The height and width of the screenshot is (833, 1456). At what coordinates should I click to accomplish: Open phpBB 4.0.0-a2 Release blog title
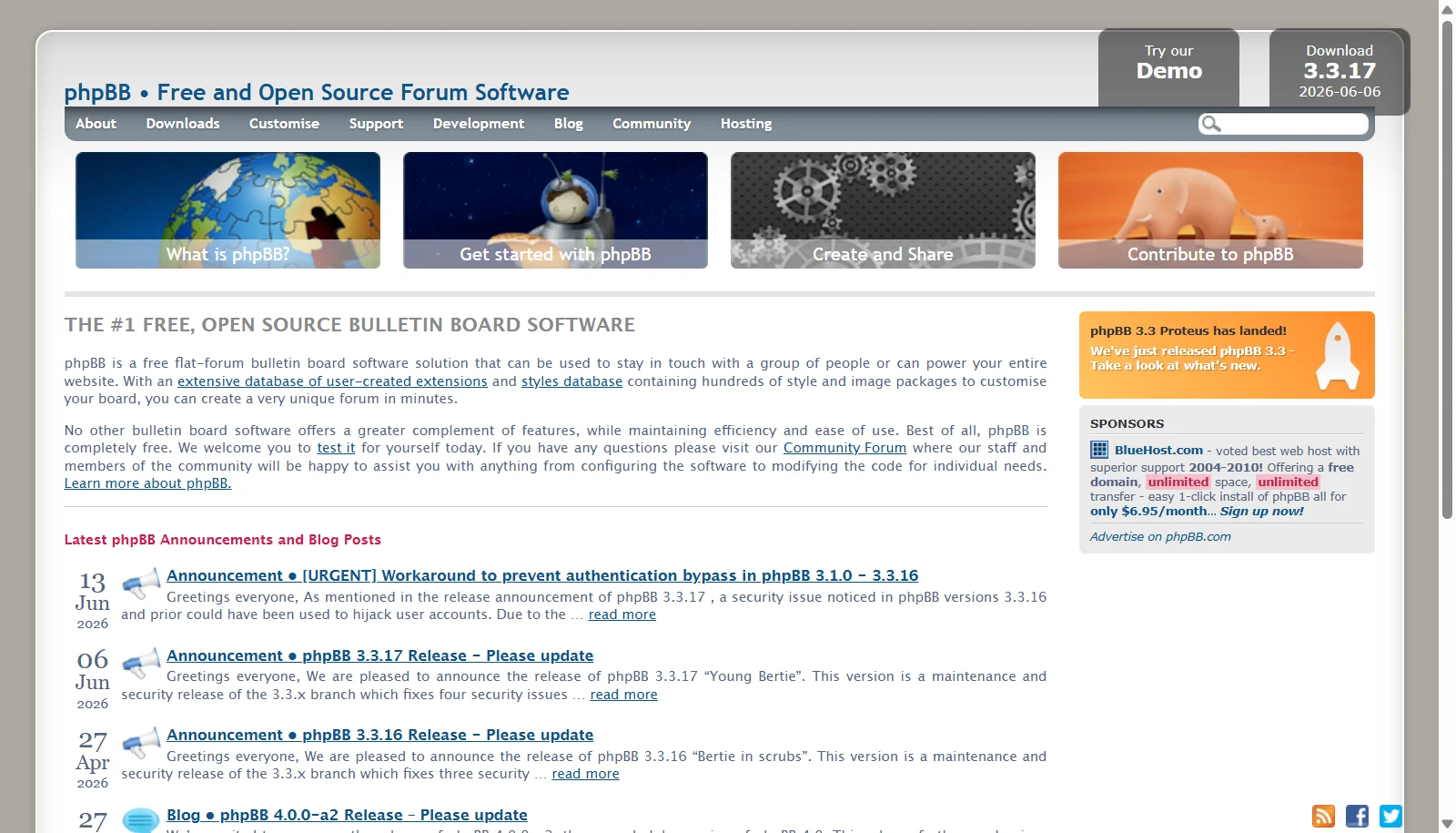(x=347, y=815)
